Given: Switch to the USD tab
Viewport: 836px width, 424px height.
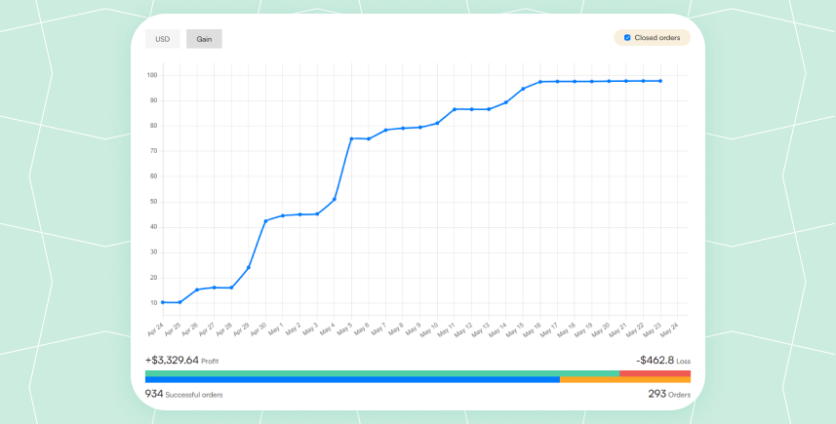Looking at the screenshot, I should click(x=163, y=39).
